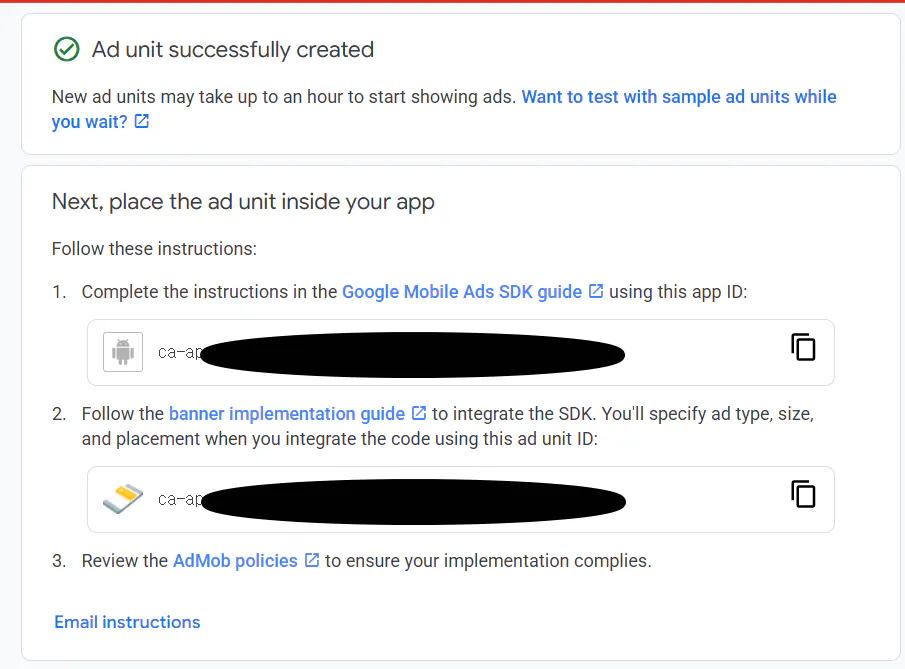The width and height of the screenshot is (905, 669).
Task: Click external-link icon beside SDK guide
Action: [x=596, y=291]
